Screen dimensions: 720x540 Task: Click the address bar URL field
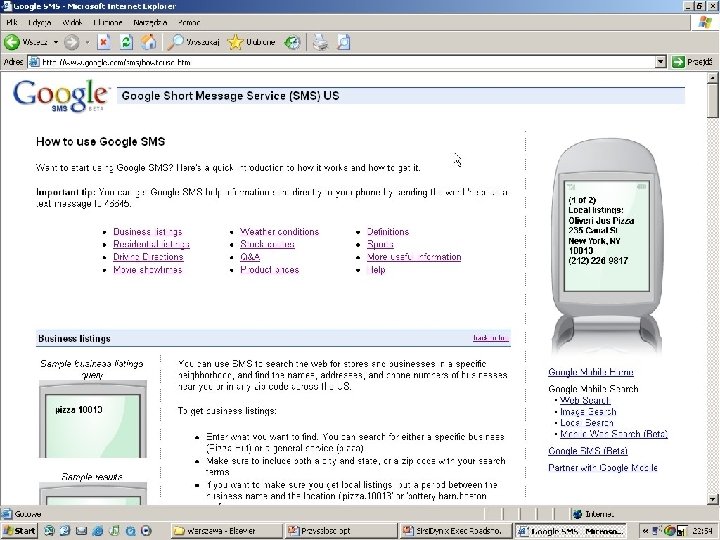pyautogui.click(x=341, y=62)
